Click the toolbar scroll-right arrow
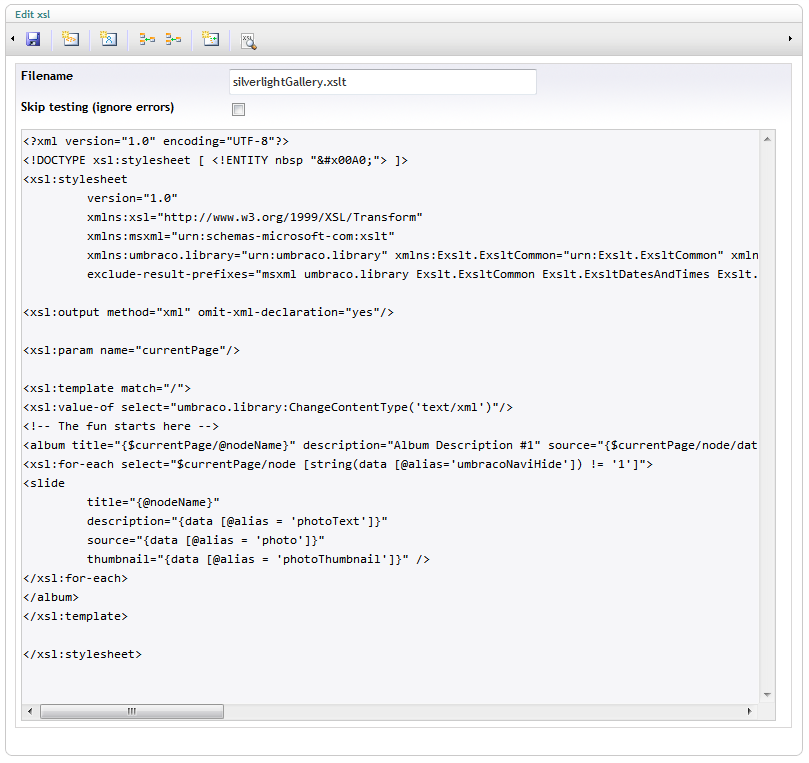This screenshot has height=763, width=809. pos(790,39)
